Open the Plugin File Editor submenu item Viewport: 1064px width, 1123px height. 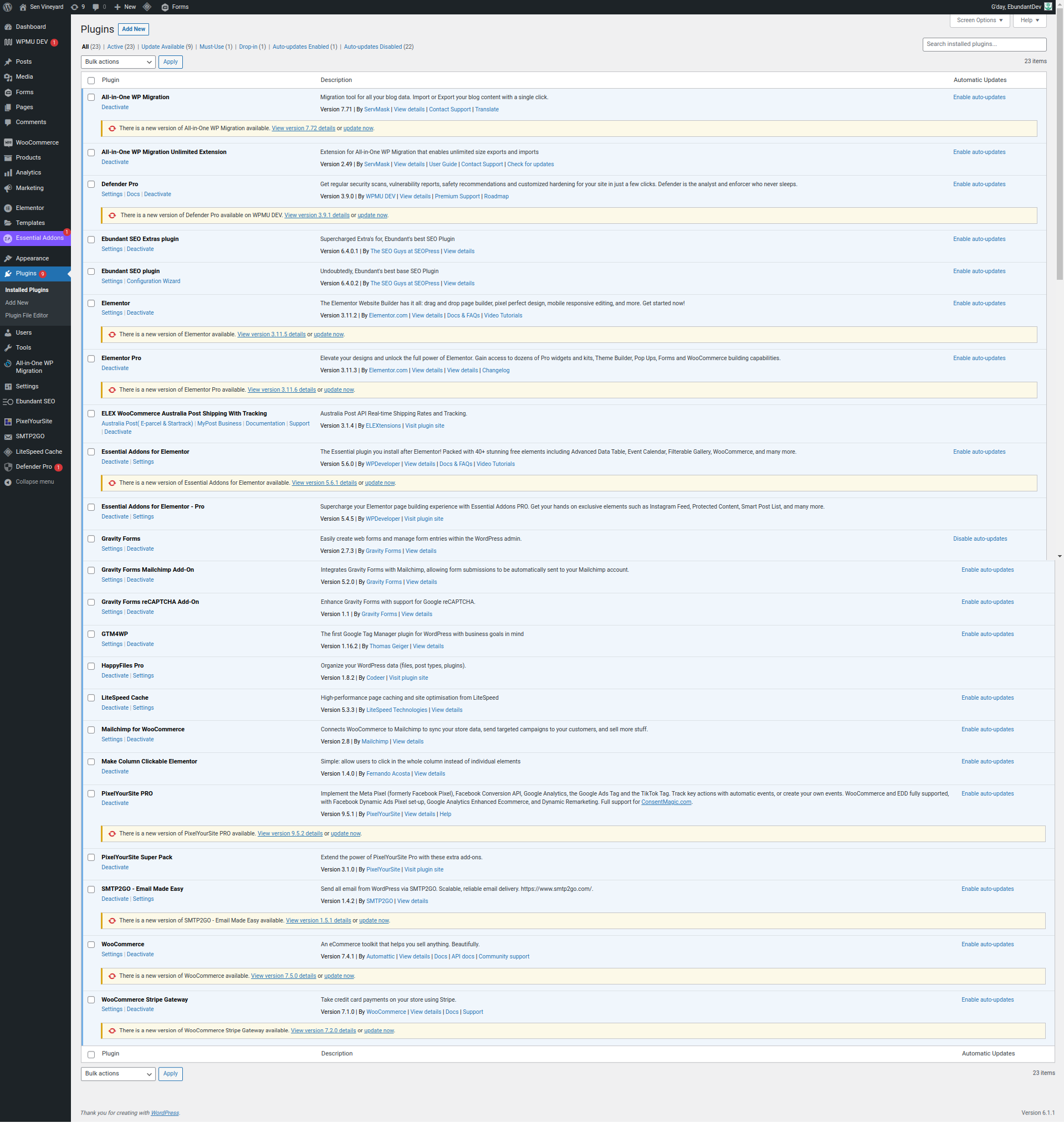27,315
